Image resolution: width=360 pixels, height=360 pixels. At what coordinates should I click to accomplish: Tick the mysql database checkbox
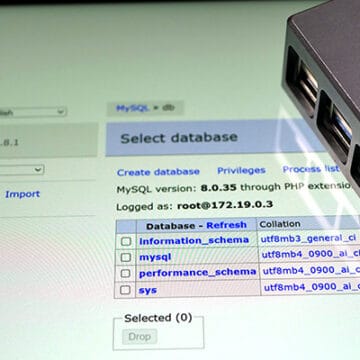tap(125, 257)
